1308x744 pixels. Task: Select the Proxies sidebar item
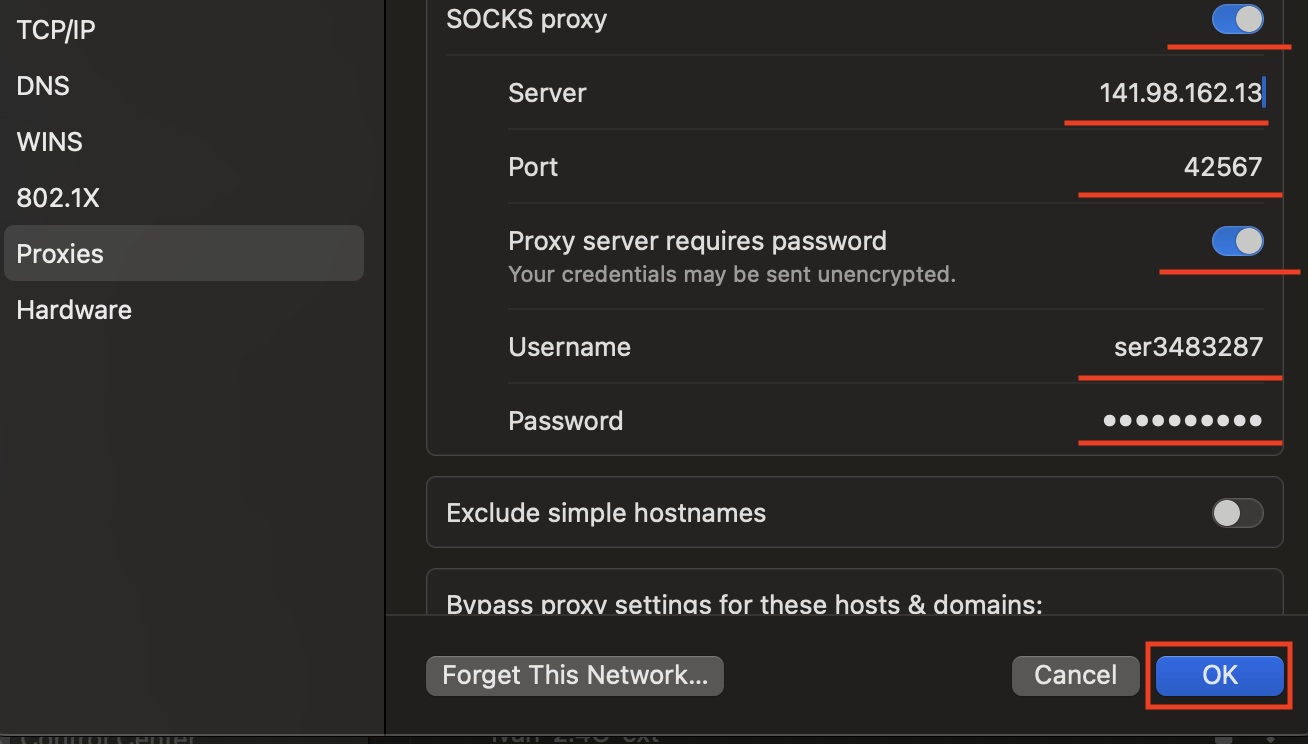point(184,253)
